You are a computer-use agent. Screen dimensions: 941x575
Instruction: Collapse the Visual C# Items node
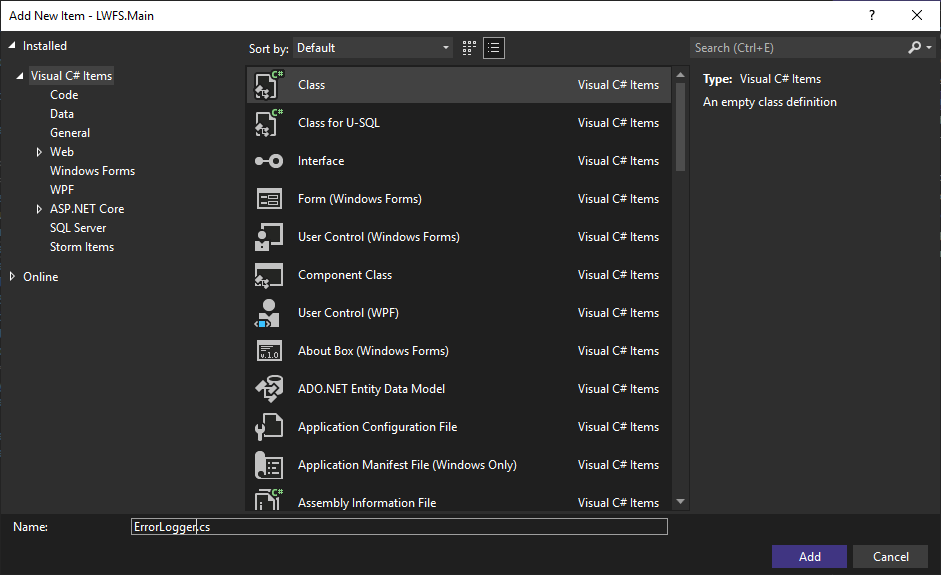[20, 76]
